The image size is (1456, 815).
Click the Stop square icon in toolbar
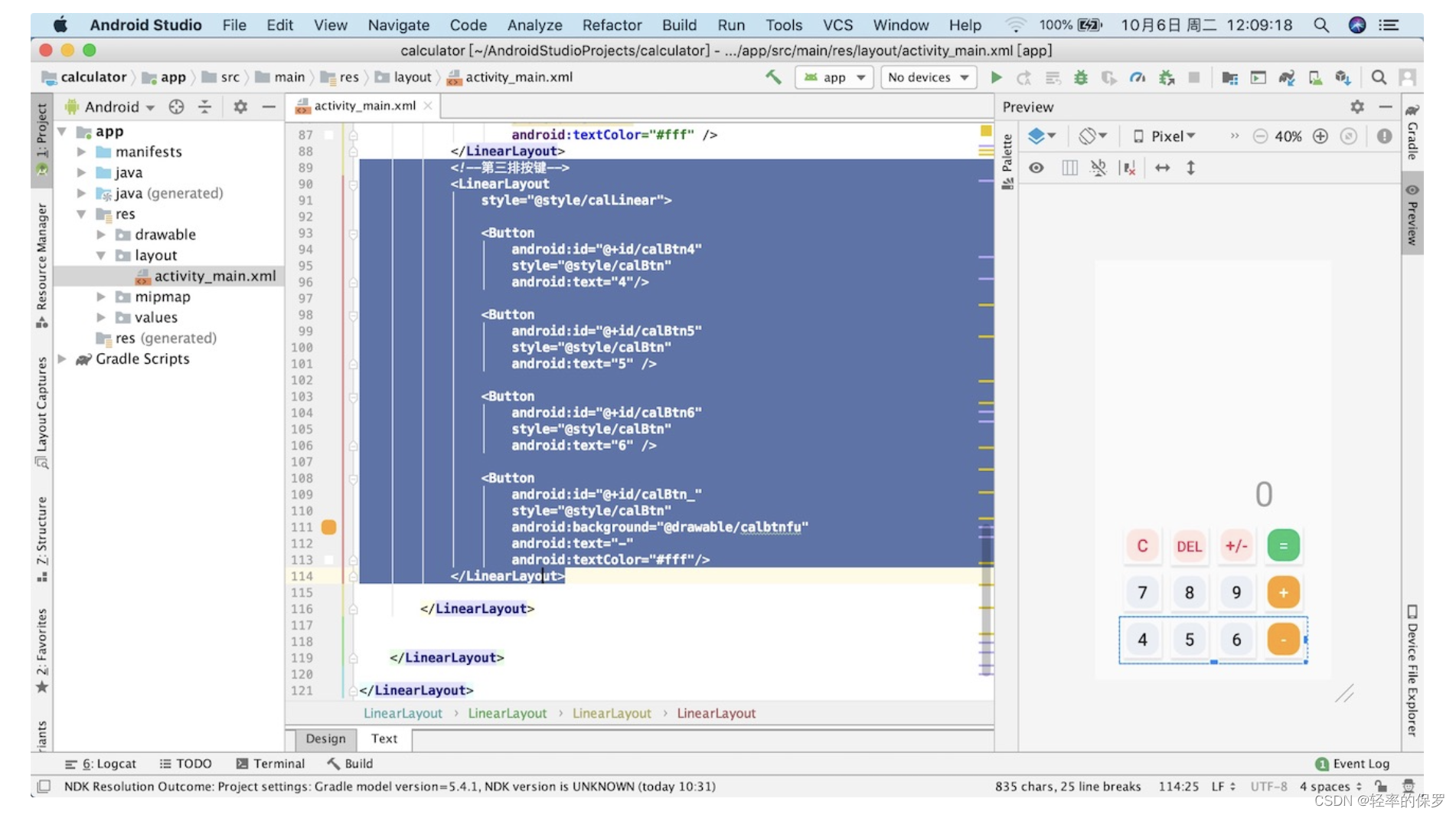[x=1193, y=77]
